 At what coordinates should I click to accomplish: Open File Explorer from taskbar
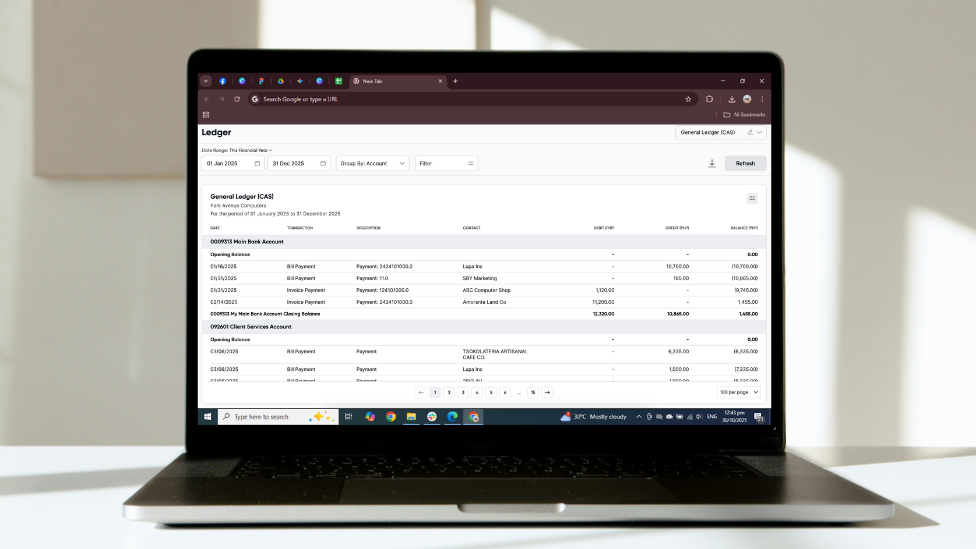(x=411, y=416)
